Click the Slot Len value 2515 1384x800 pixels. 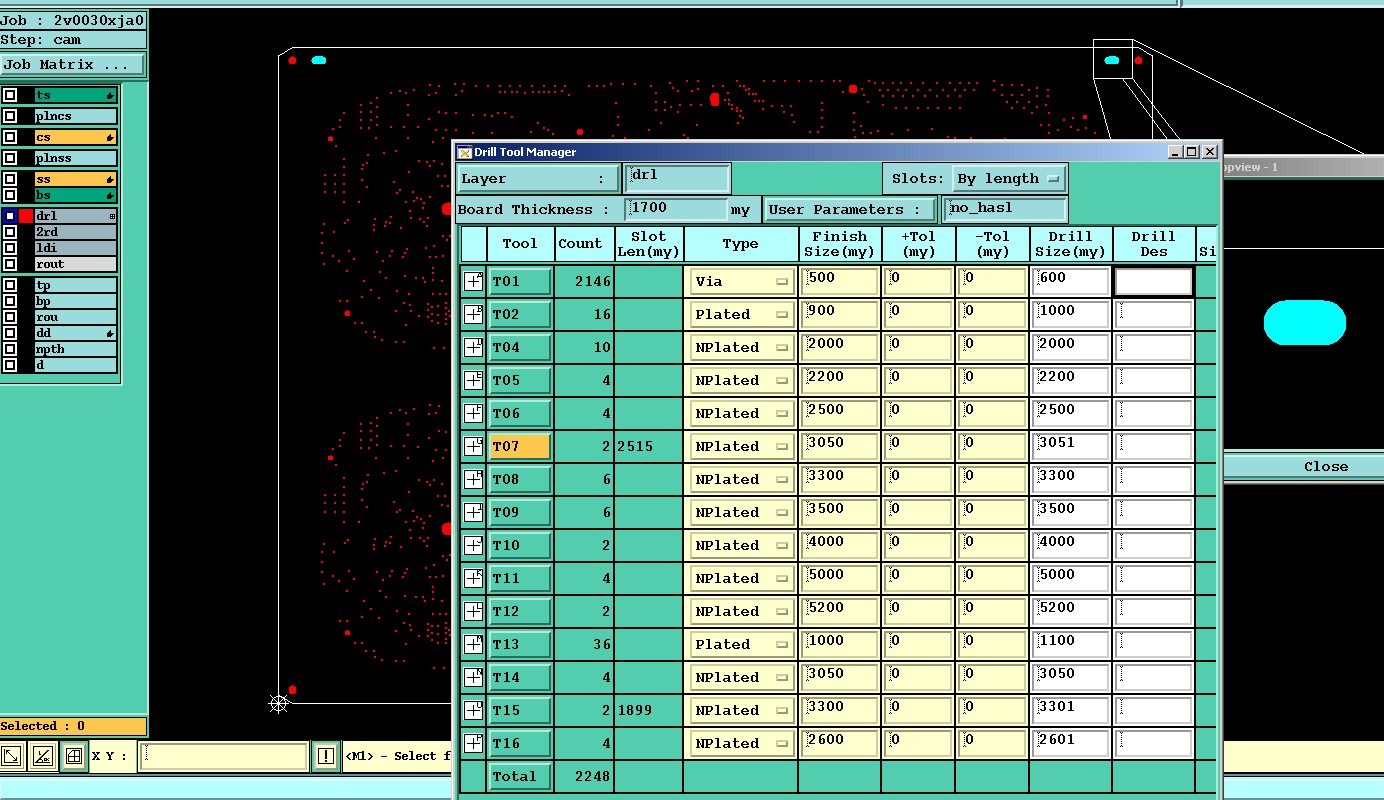(x=636, y=446)
